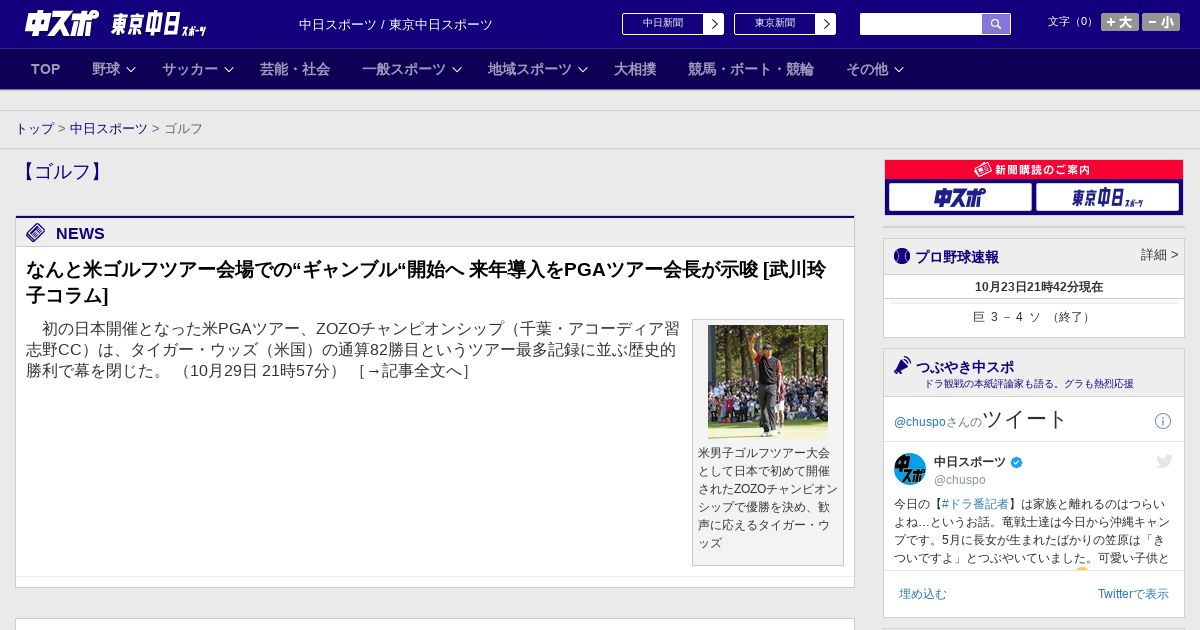The image size is (1200, 630).
Task: Click the つぶやき中スポ heading
Action: [x=965, y=367]
